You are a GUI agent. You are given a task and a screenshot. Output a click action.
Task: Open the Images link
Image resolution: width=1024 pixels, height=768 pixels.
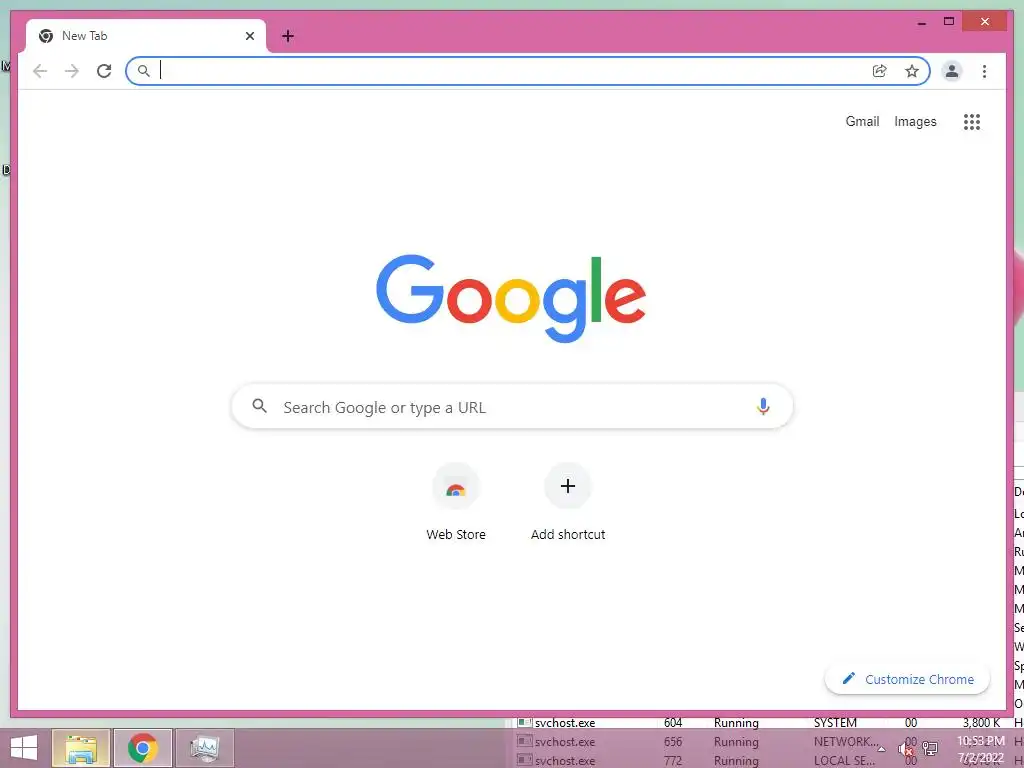[915, 121]
